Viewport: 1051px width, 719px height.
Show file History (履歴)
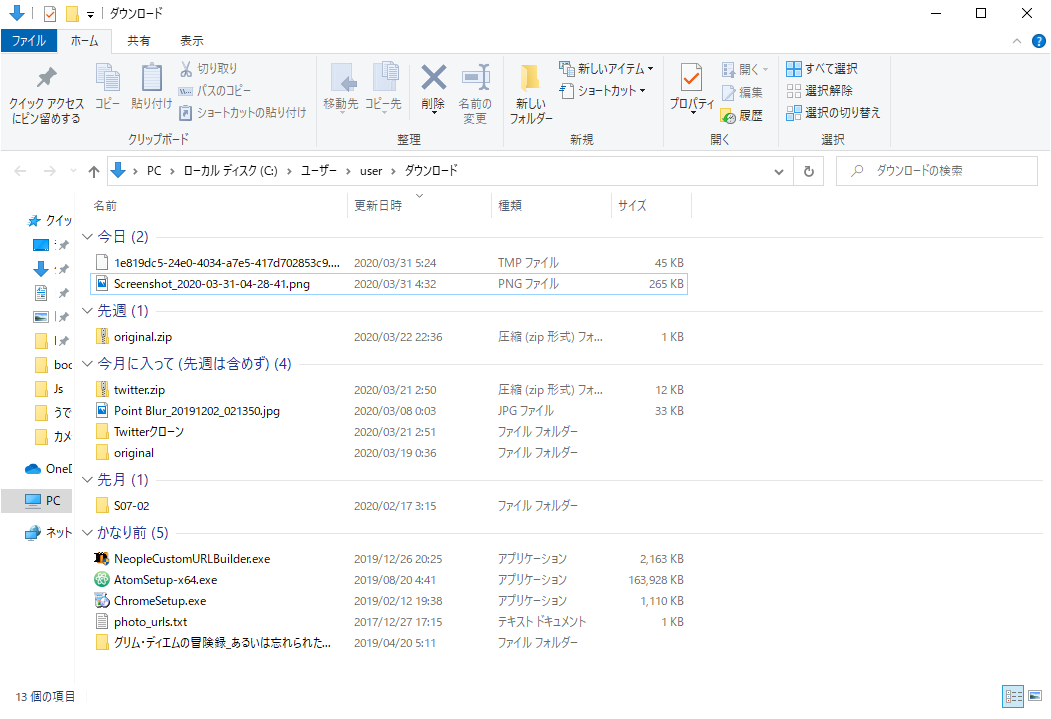(742, 115)
